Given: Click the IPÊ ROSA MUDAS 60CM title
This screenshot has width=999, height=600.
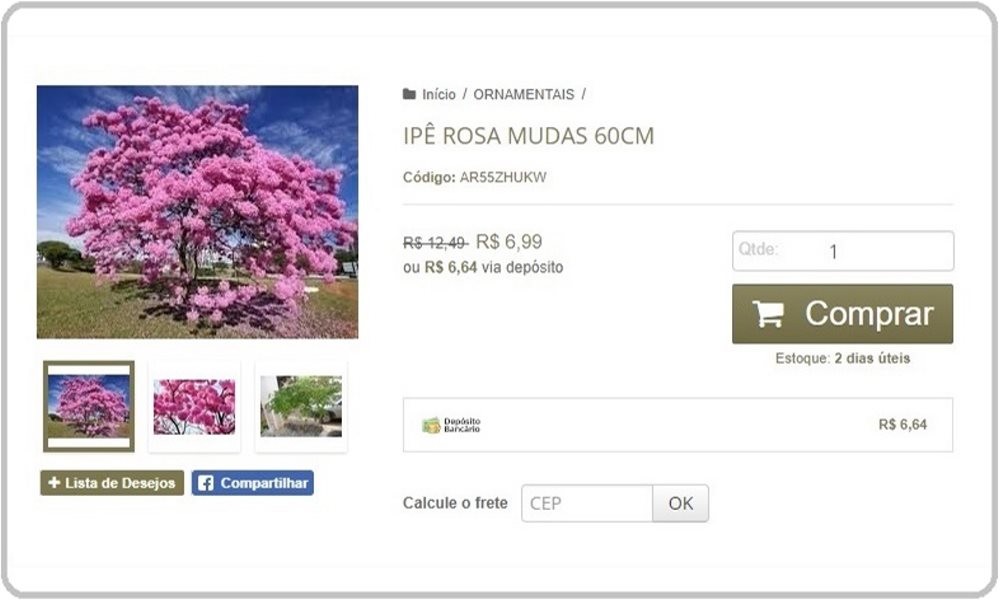Looking at the screenshot, I should coord(529,136).
